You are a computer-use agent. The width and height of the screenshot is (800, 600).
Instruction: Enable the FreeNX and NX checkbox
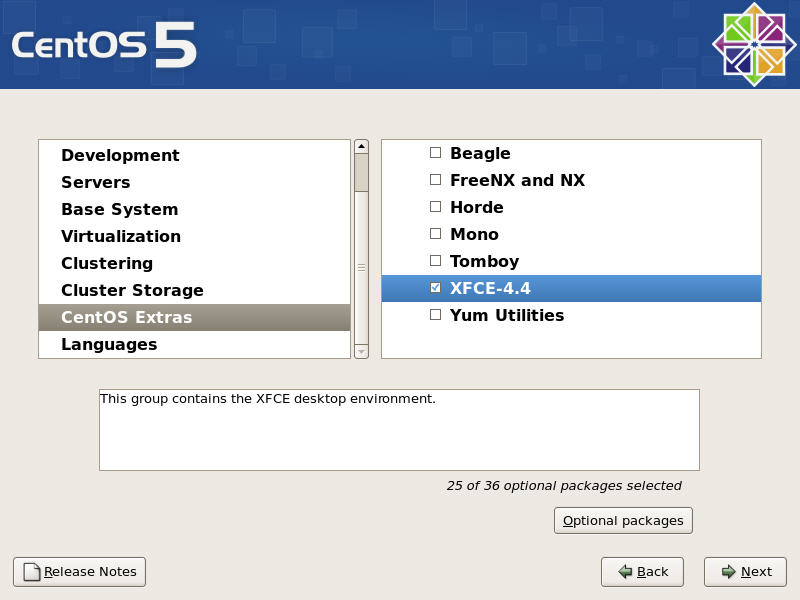click(x=435, y=180)
